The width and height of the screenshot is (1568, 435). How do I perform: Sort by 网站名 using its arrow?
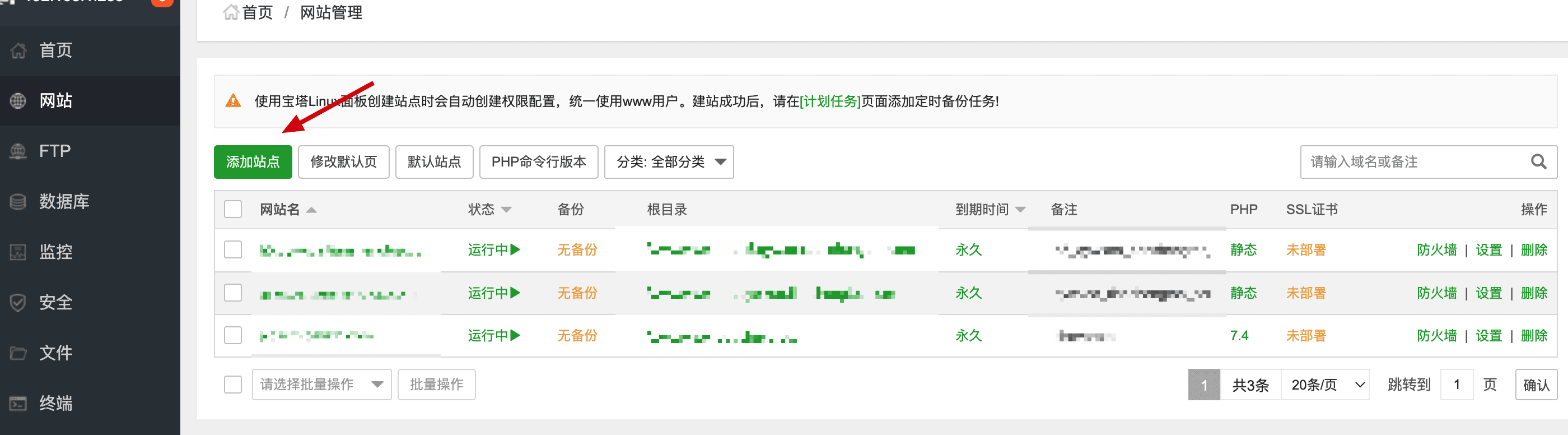(312, 210)
